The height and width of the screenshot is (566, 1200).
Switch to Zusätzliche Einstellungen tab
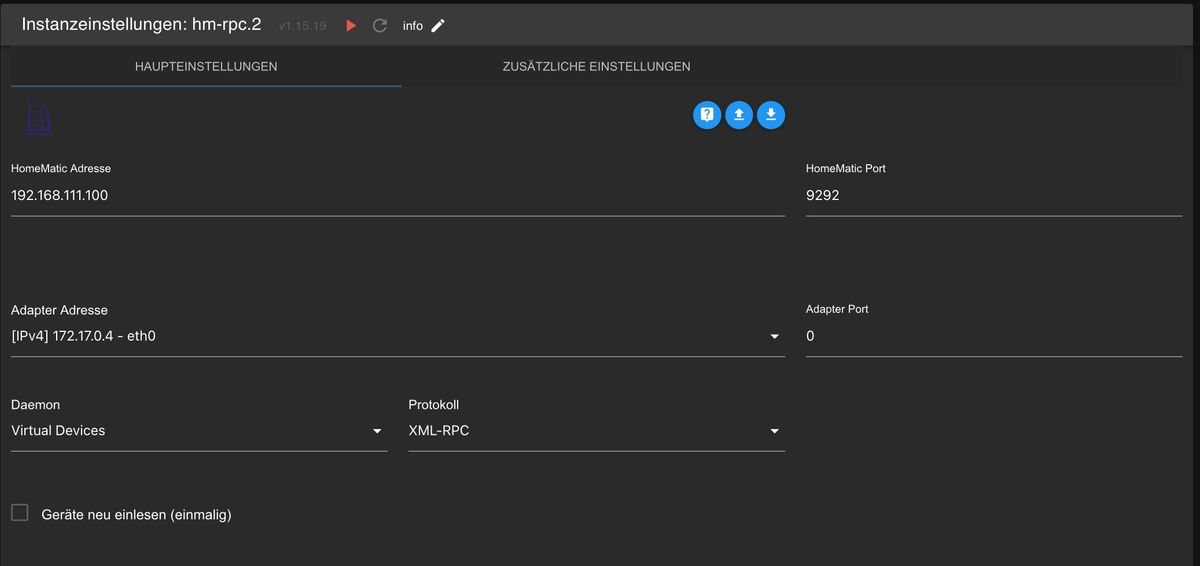point(596,67)
